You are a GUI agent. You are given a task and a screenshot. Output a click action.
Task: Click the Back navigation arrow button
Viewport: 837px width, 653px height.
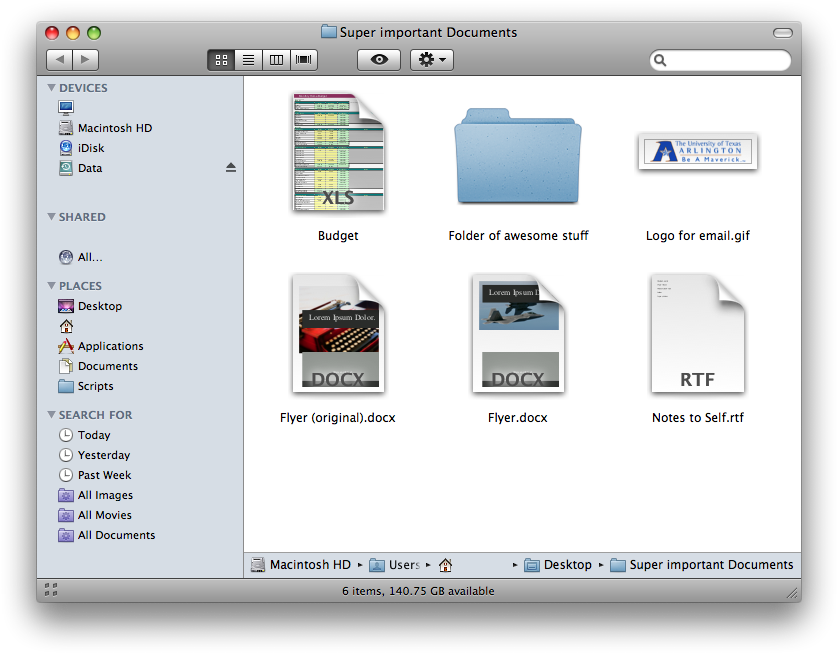60,60
